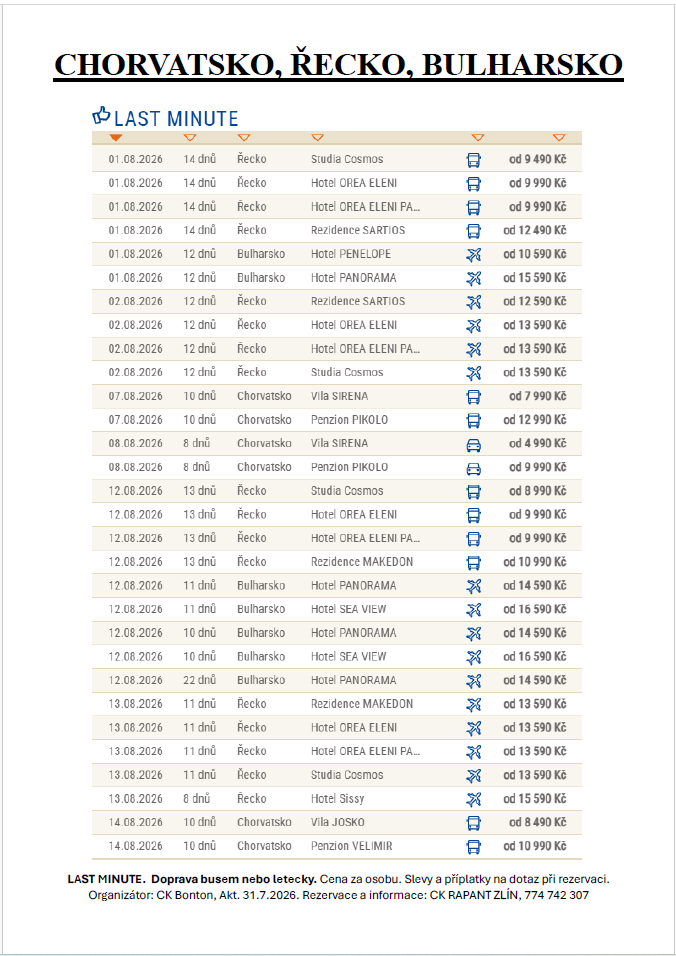Click bus icon in Studia Cosmos 9 490 Kč row
The height and width of the screenshot is (956, 676).
pos(474,160)
